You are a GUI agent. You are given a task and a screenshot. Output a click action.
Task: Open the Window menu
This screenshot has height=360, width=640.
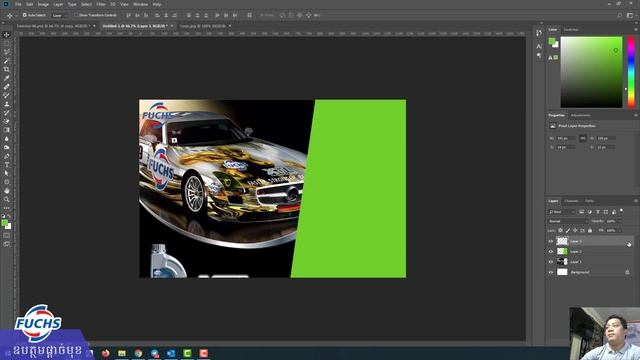140,4
